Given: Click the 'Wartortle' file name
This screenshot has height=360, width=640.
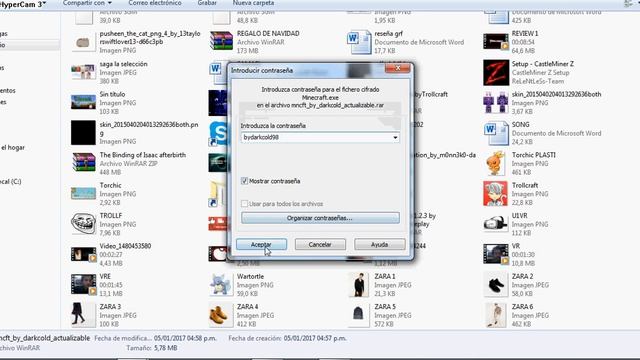Looking at the screenshot, I should pos(250,276).
